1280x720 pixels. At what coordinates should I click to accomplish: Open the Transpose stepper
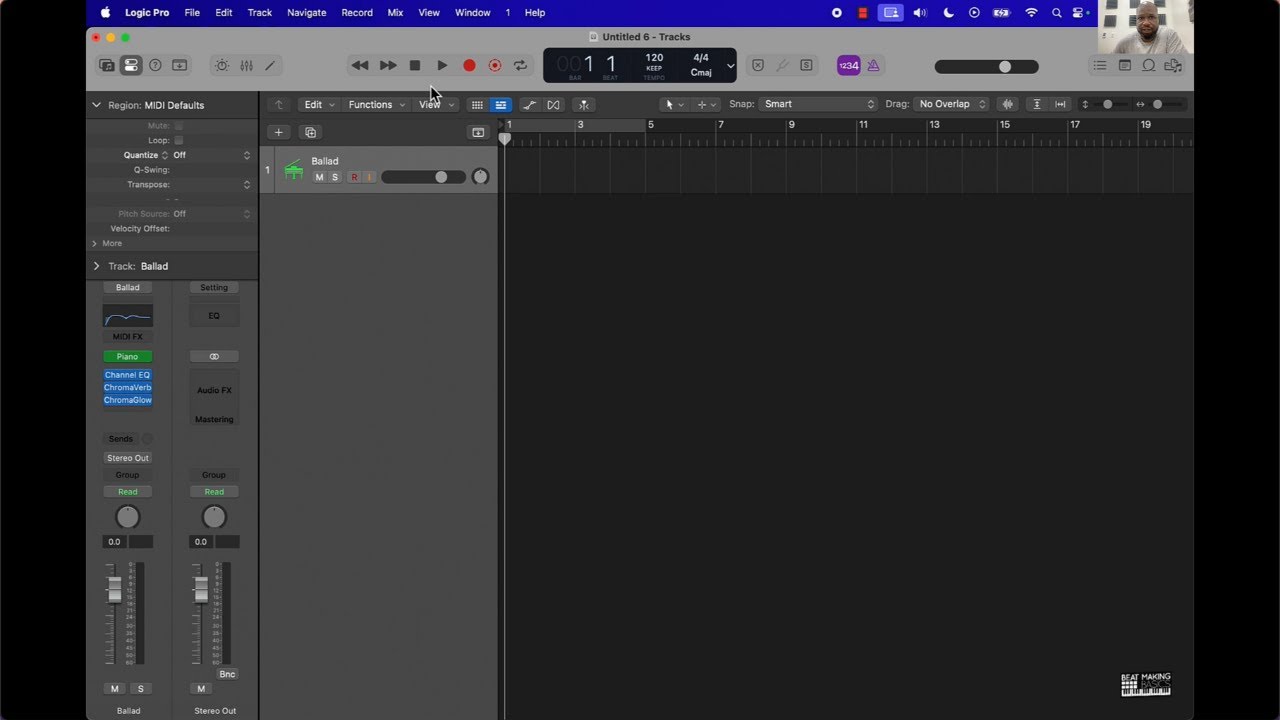pos(247,185)
